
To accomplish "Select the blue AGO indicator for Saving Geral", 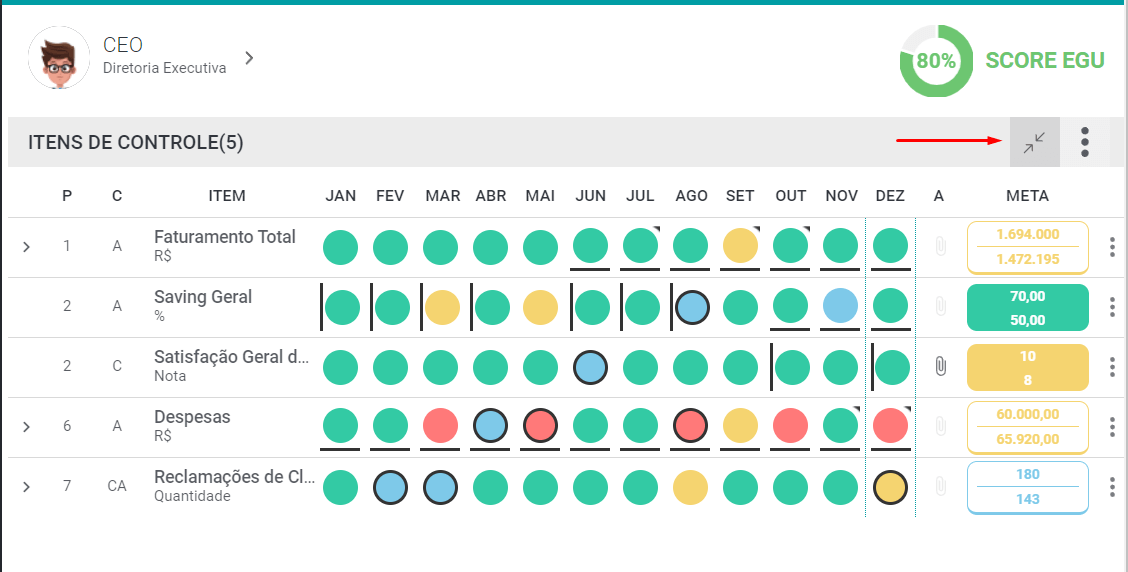I will tap(692, 307).
